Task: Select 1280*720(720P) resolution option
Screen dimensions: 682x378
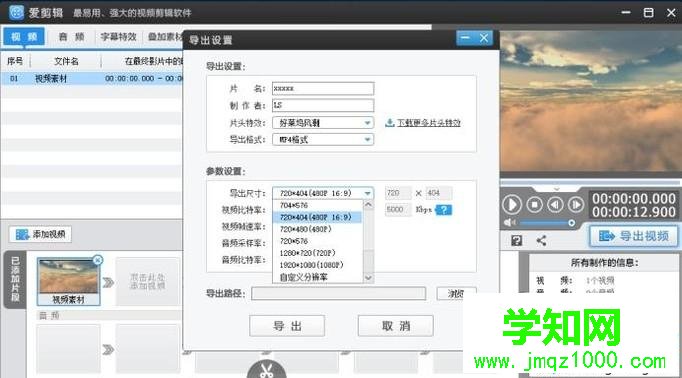Action: tap(318, 253)
